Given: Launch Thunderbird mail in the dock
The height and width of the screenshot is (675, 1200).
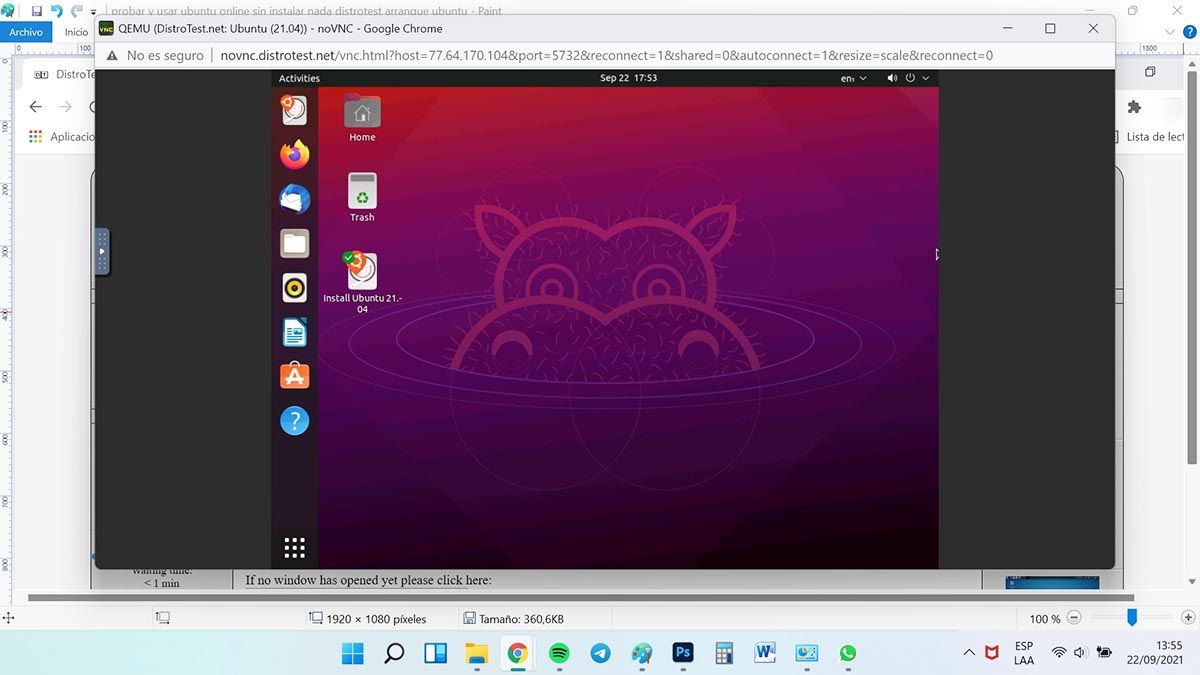Looking at the screenshot, I should [x=294, y=199].
